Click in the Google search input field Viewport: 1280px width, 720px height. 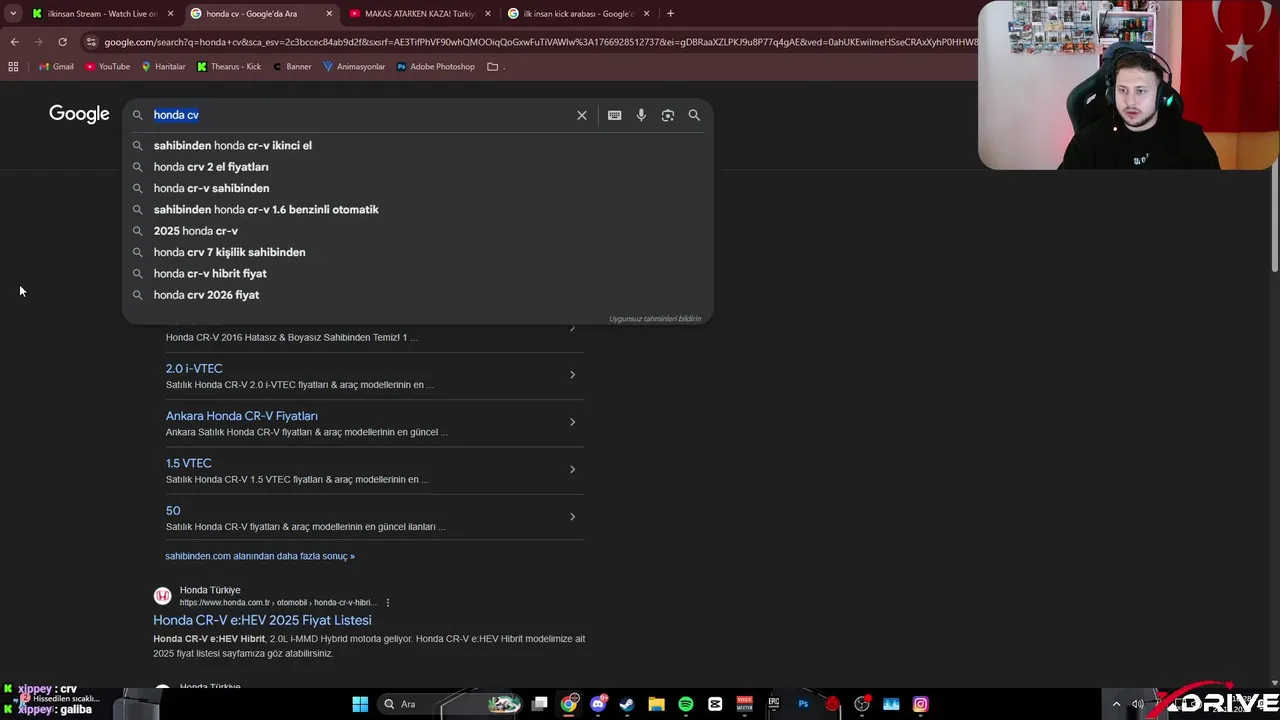tap(360, 115)
